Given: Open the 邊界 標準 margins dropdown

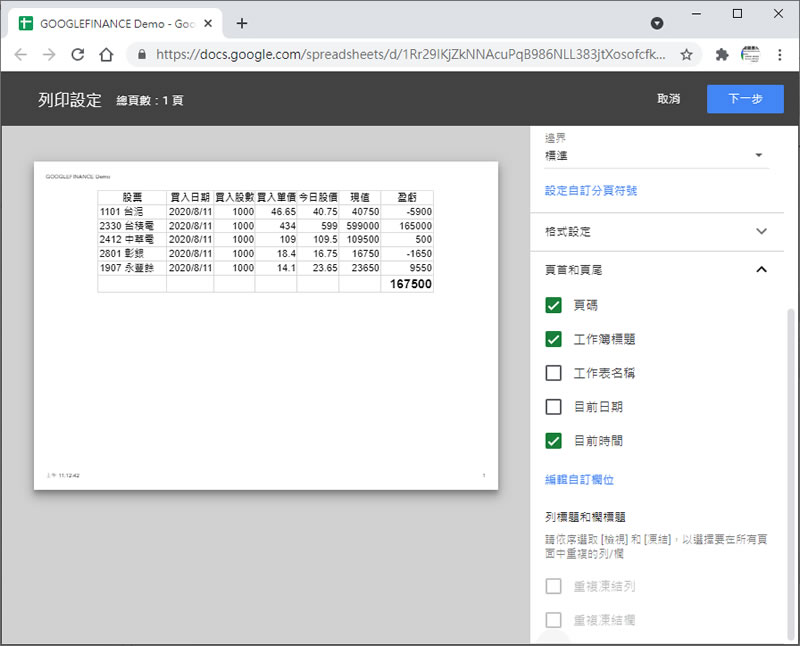Looking at the screenshot, I should pos(656,155).
